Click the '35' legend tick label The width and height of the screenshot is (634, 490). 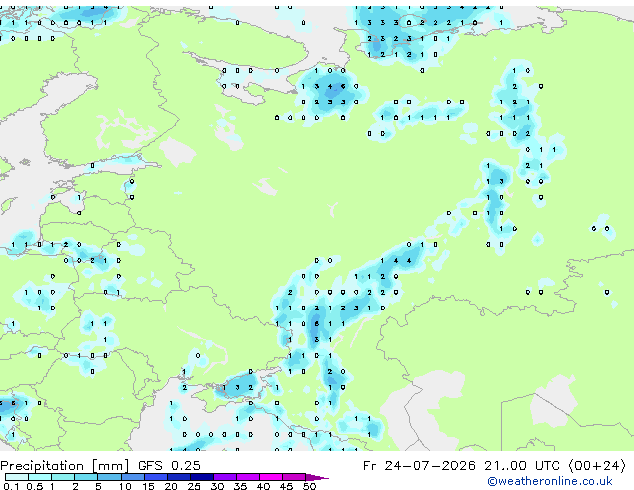(241, 486)
